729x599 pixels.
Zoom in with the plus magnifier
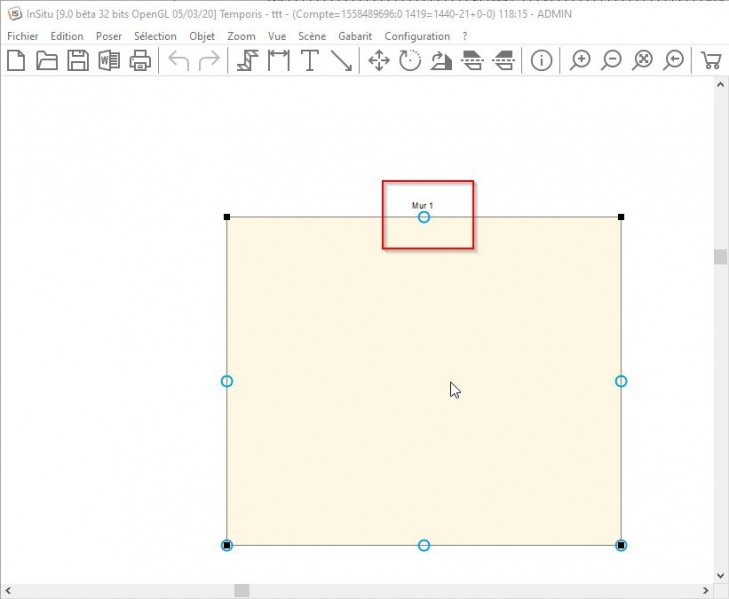(x=580, y=61)
